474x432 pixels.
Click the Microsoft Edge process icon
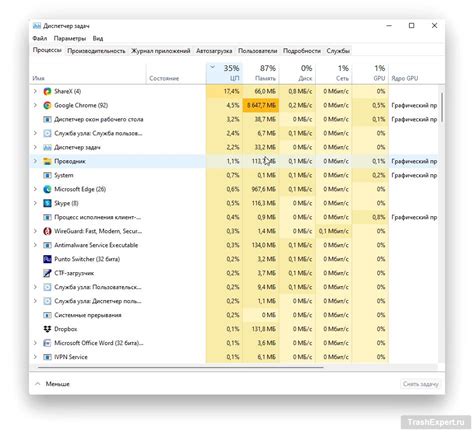coord(47,189)
